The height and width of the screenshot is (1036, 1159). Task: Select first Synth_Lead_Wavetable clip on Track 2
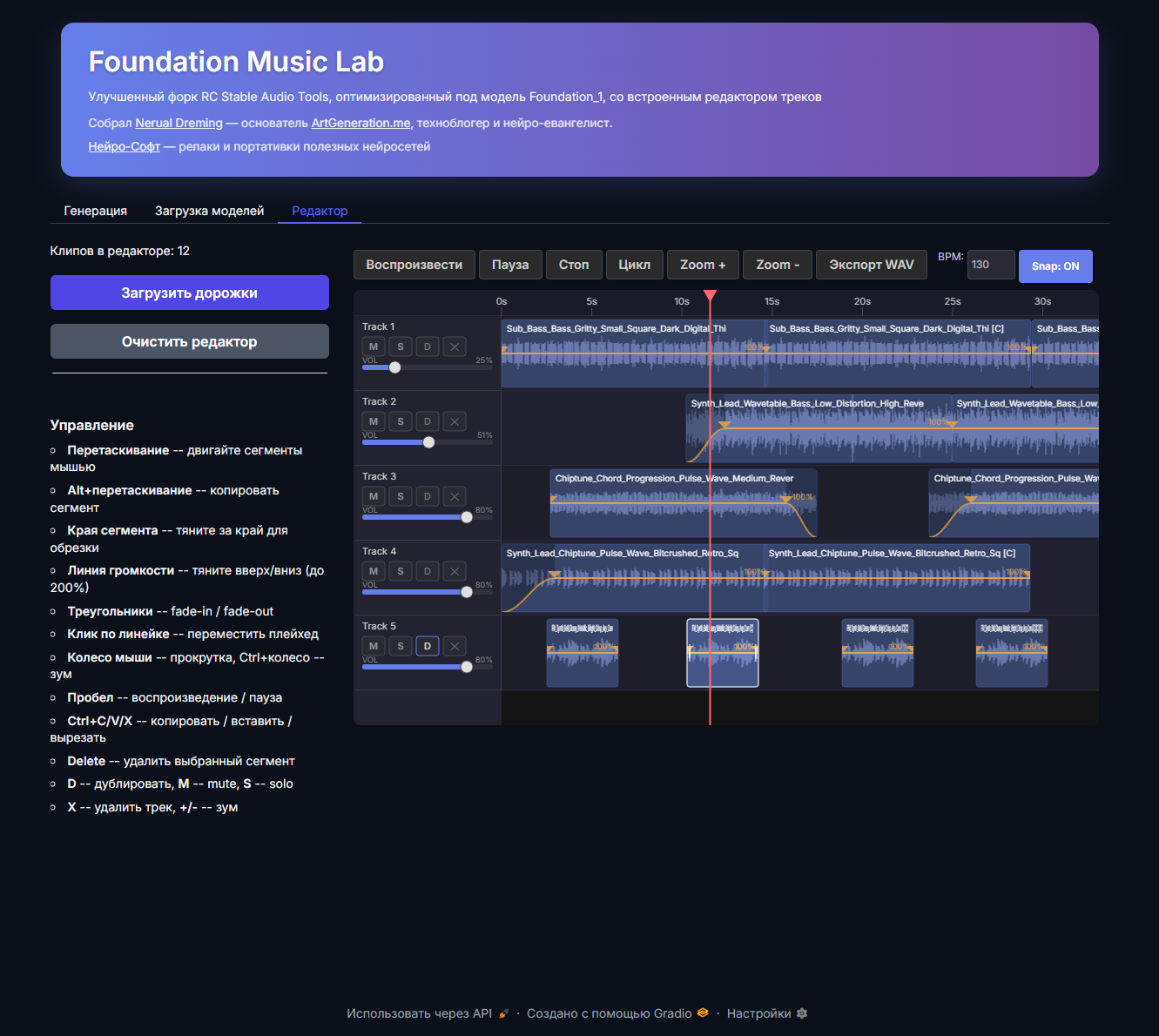coord(819,428)
